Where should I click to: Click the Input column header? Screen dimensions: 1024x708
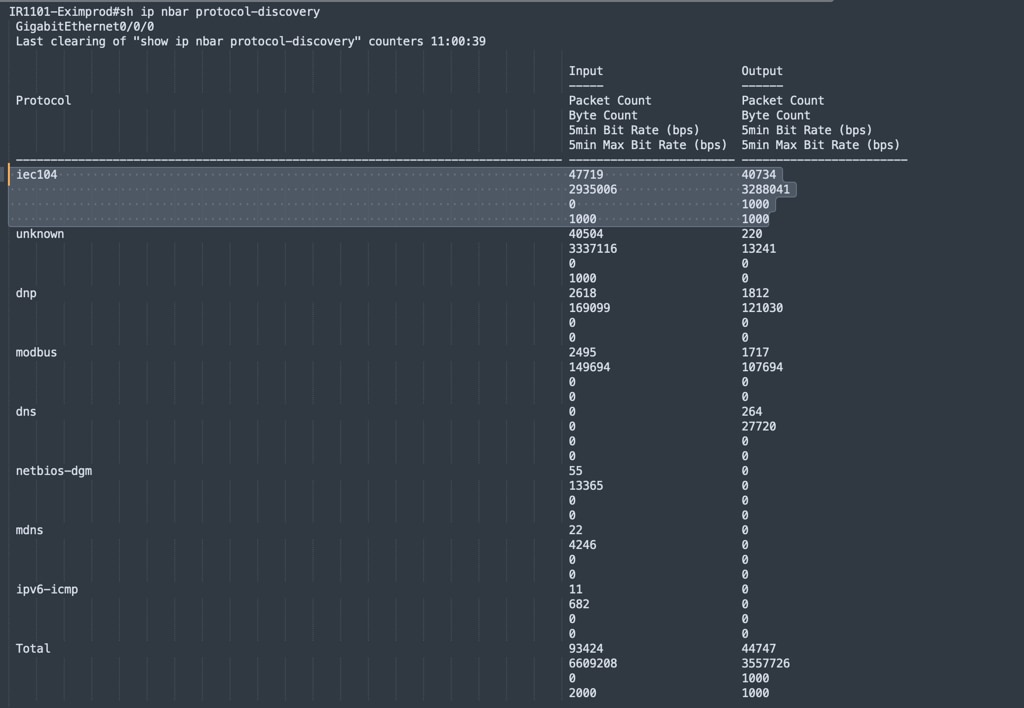[x=586, y=71]
